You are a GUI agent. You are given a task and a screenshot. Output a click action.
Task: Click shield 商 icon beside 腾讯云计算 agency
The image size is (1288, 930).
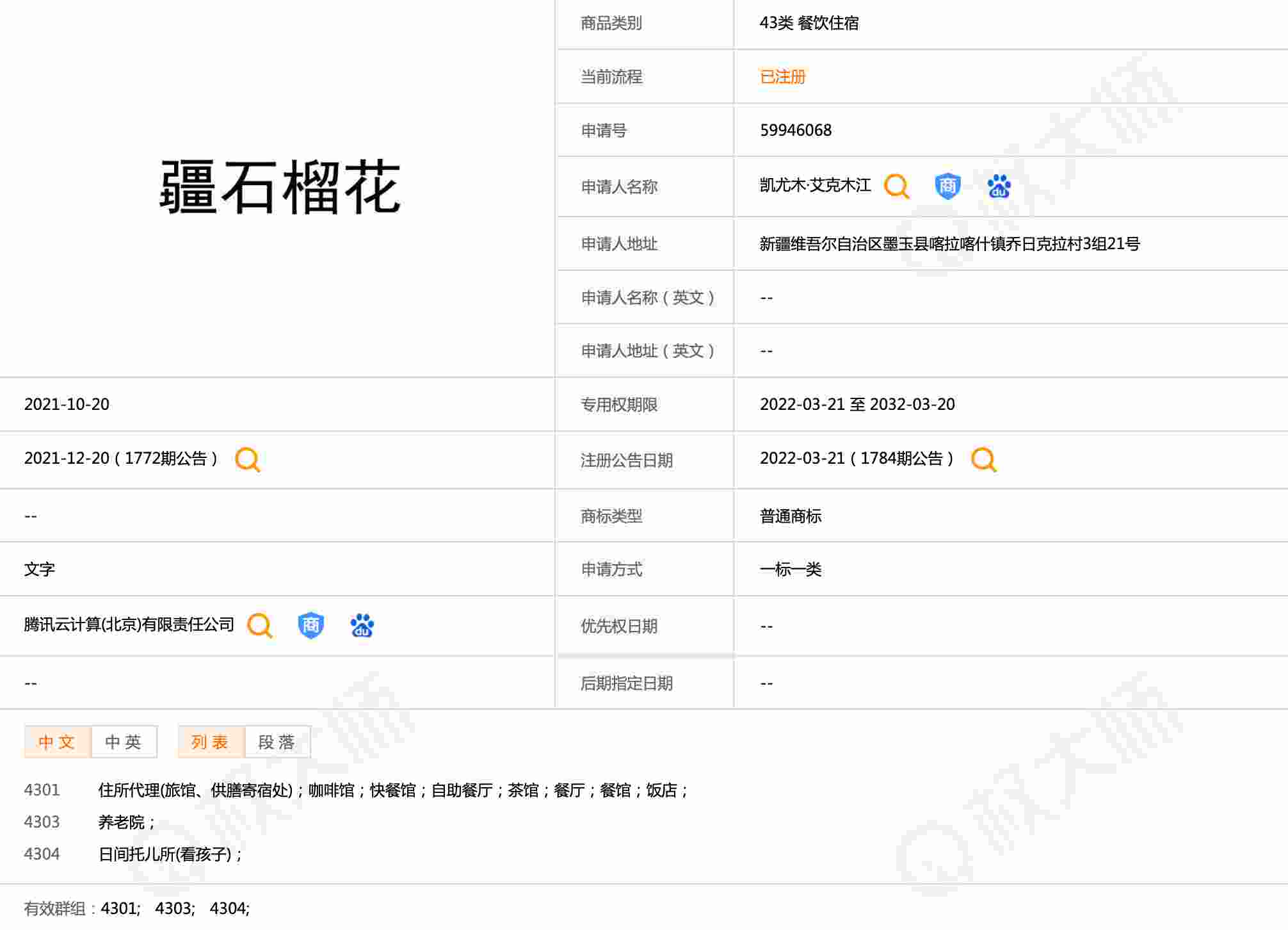(x=311, y=625)
